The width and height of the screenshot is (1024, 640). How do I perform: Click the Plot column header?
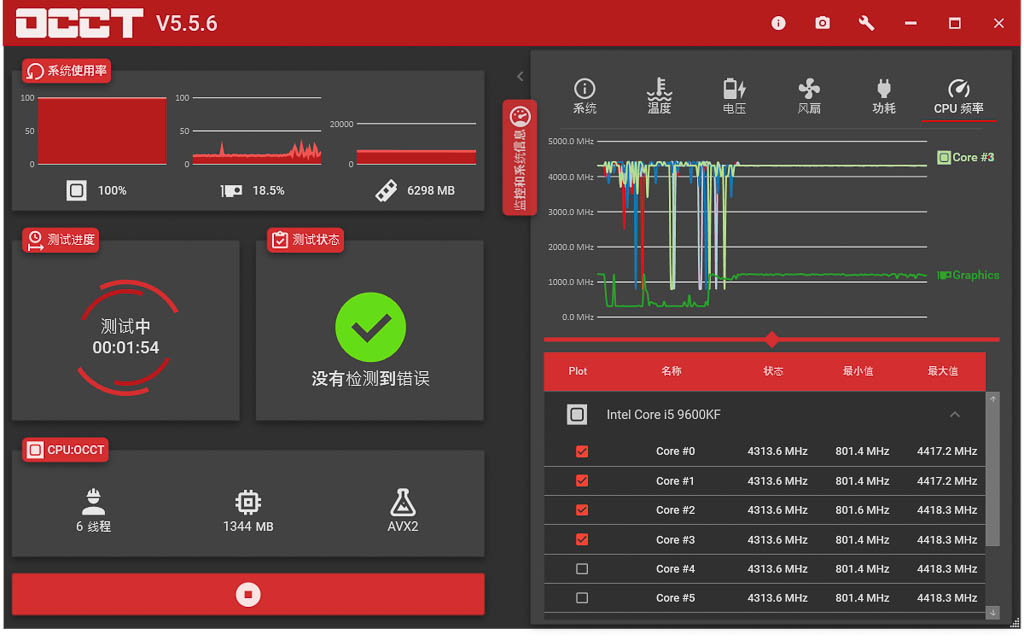577,371
